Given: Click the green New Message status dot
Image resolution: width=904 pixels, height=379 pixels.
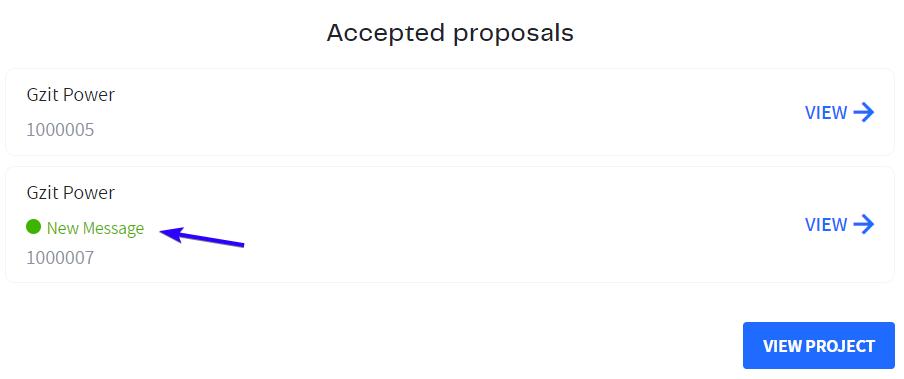Looking at the screenshot, I should 33,227.
